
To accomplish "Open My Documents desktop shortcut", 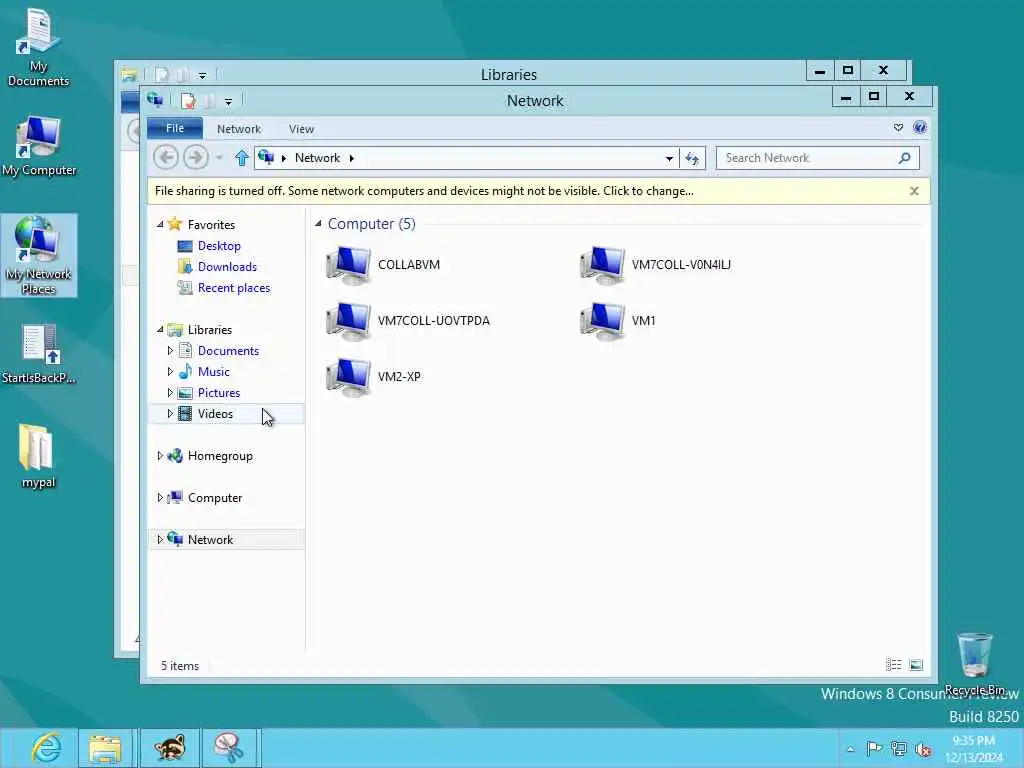I will 38,48.
